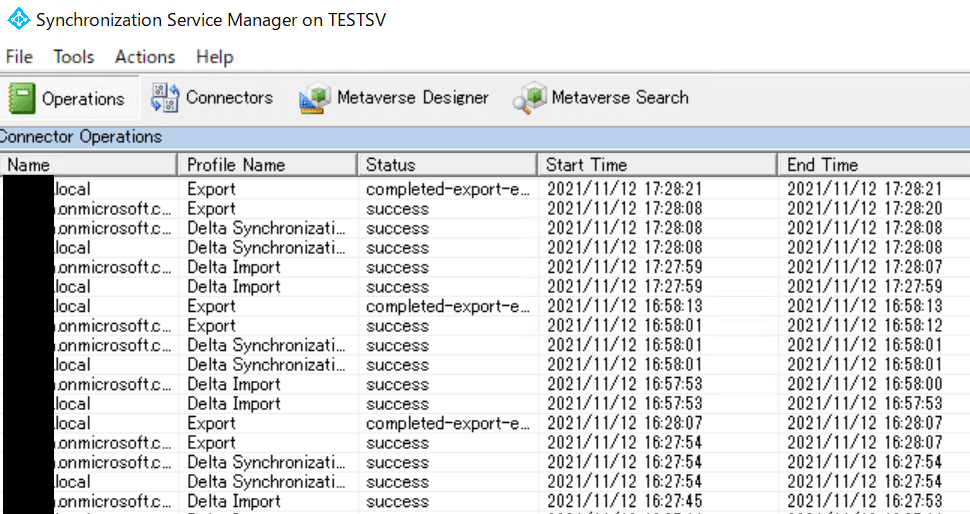Screen dimensions: 970x514
Task: Select start time 2021/11/12 16:27:45
Action: tap(625, 501)
